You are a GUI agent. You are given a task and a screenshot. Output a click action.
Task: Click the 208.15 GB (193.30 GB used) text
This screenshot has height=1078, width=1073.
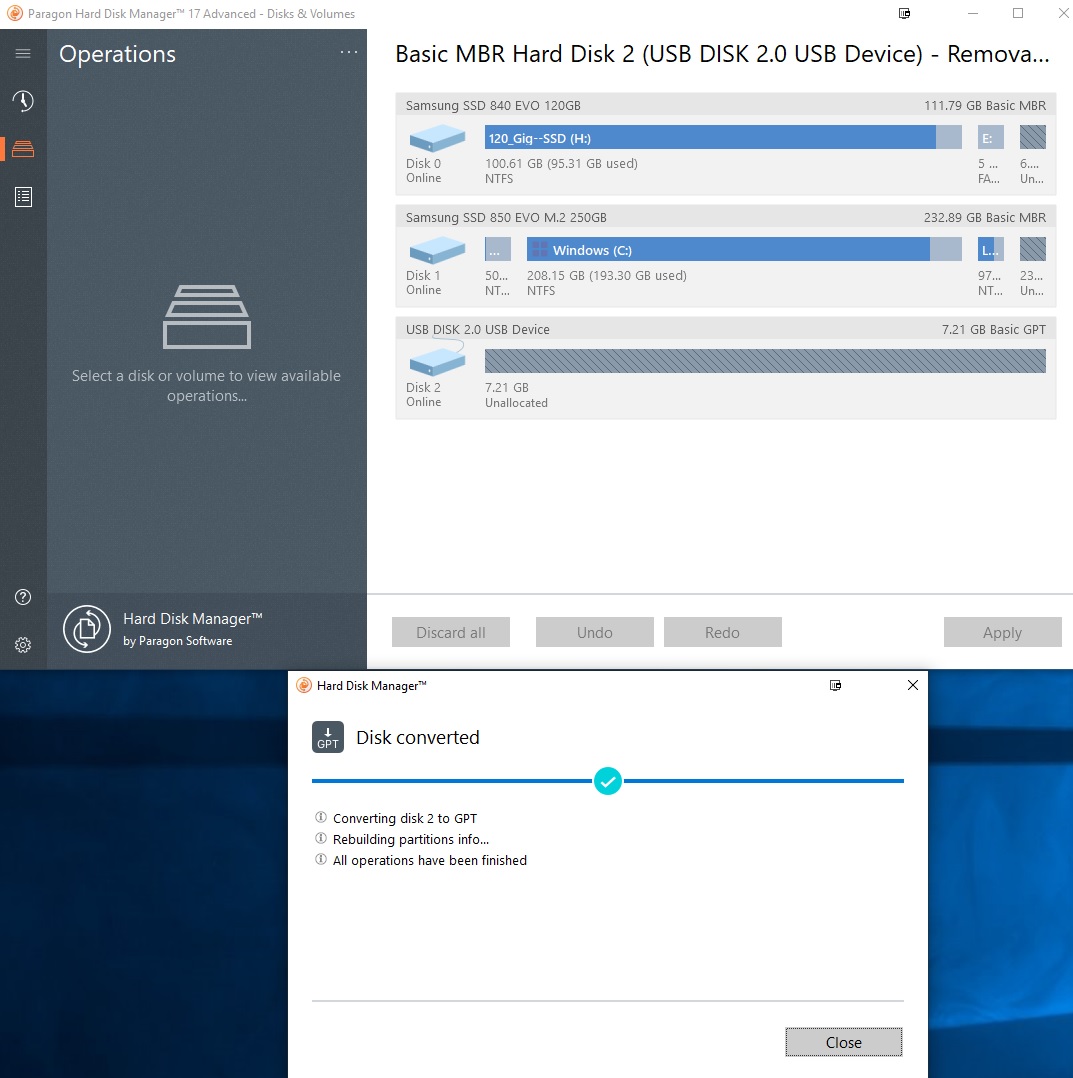coord(606,276)
